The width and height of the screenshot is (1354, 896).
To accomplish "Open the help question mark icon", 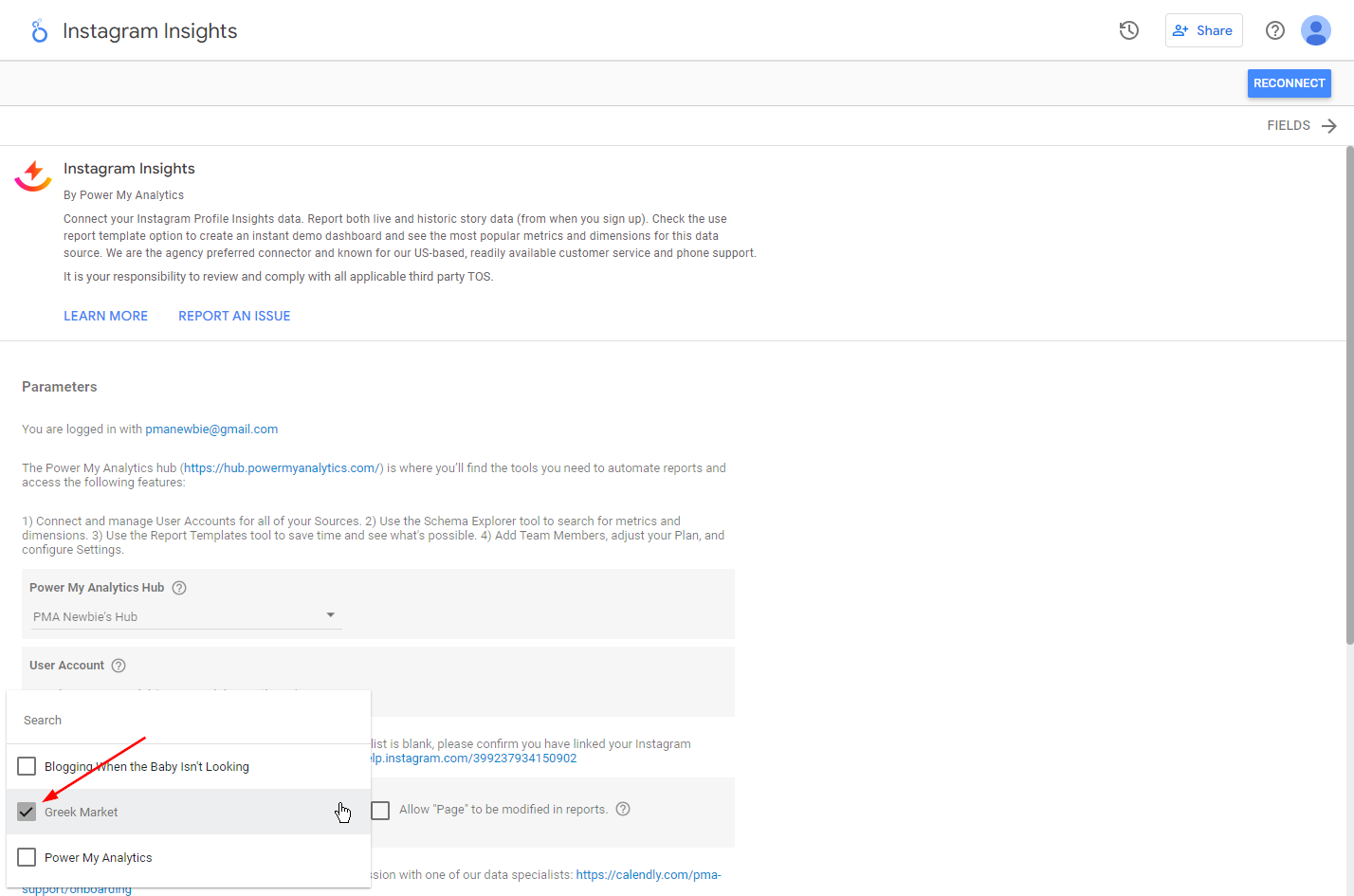I will [1275, 30].
